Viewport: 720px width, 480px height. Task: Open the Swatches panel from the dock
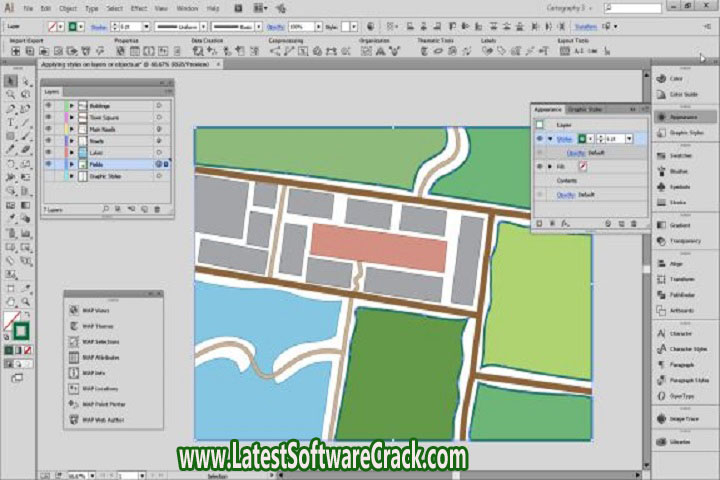point(681,156)
